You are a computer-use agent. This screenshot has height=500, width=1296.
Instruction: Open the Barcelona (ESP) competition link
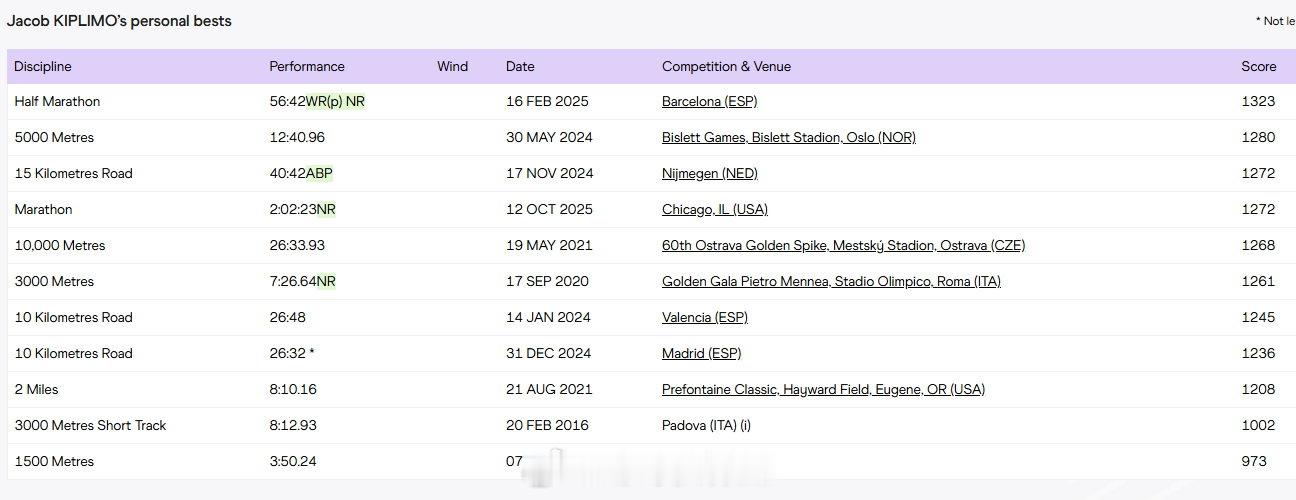[x=709, y=101]
